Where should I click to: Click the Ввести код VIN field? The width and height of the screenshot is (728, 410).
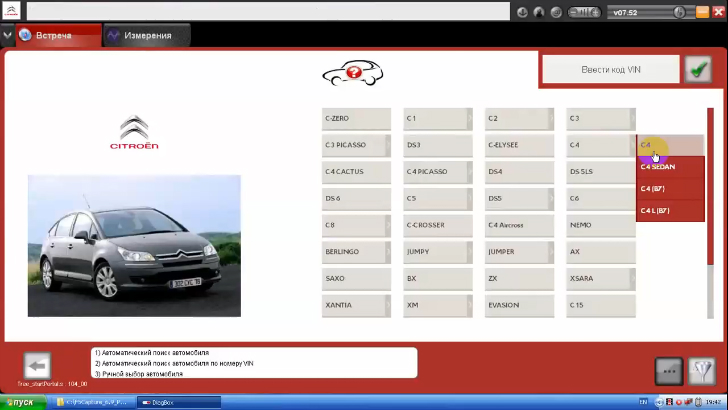611,70
